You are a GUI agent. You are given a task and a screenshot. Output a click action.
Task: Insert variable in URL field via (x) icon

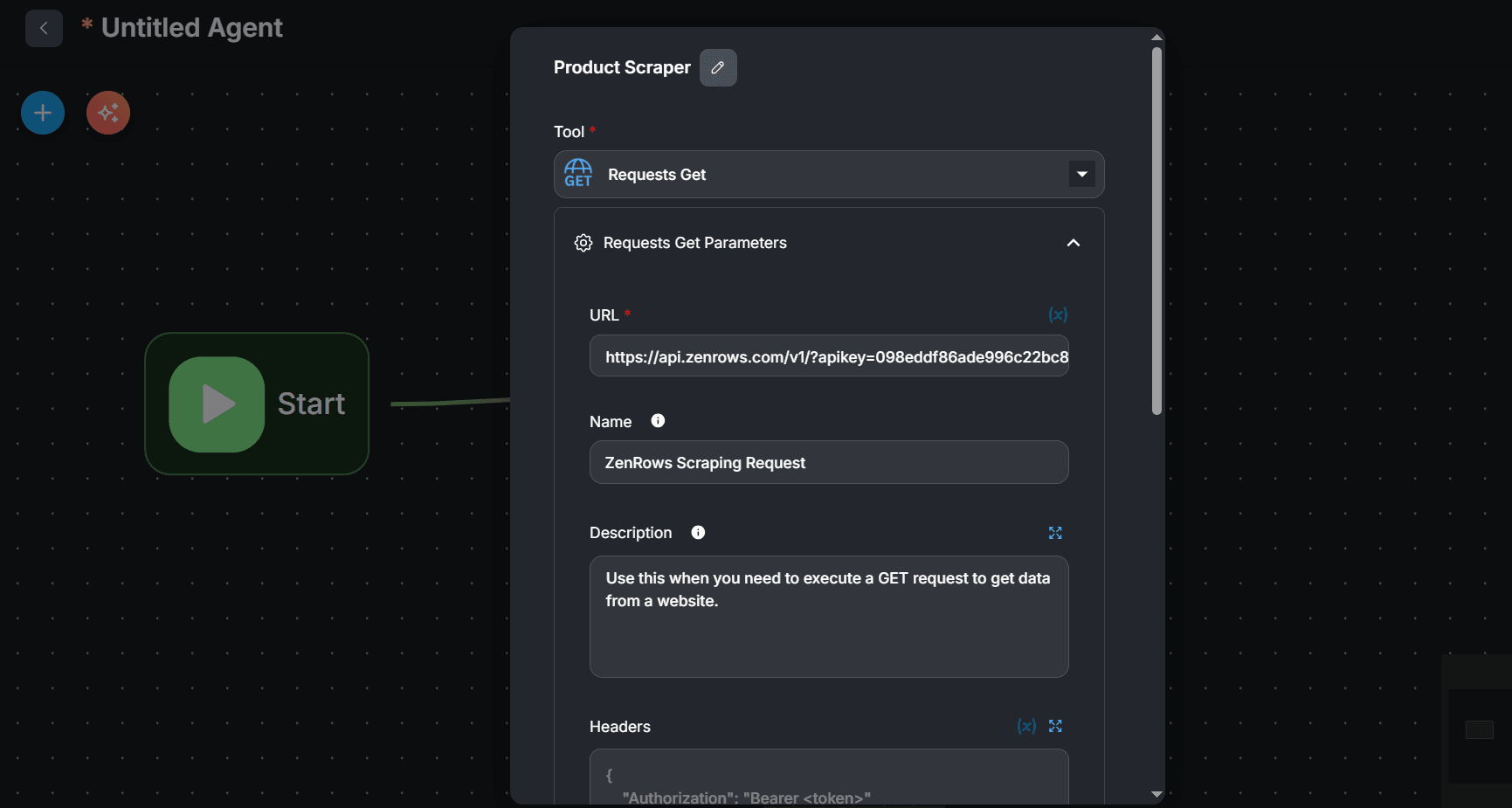coord(1058,314)
